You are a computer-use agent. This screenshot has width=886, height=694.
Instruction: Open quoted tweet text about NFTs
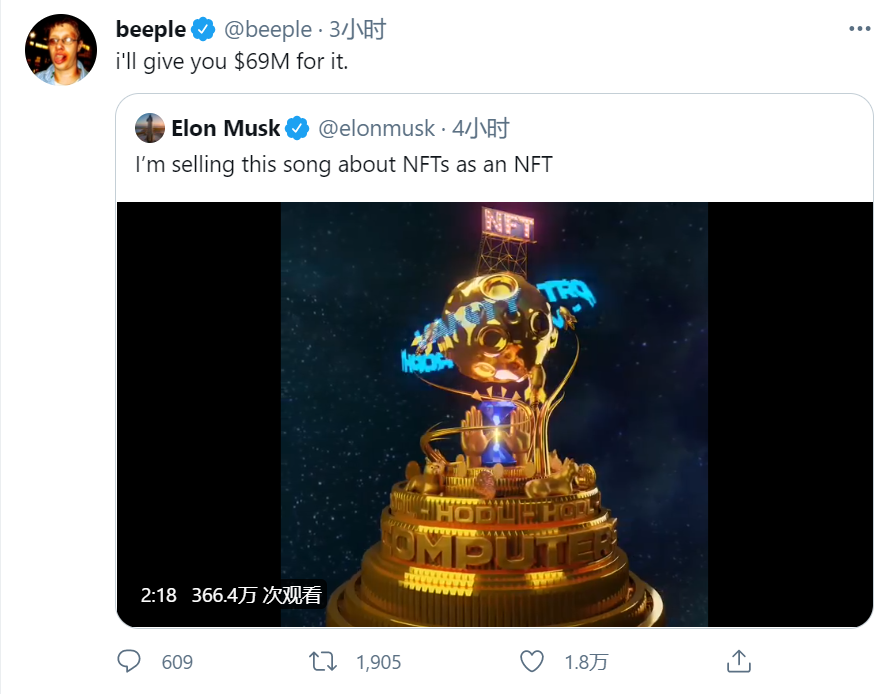click(343, 164)
